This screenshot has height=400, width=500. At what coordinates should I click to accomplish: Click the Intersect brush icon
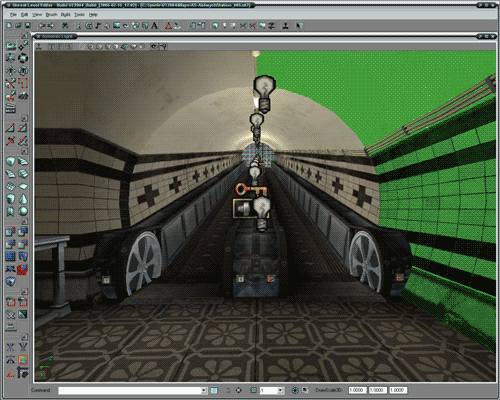tap(11, 244)
